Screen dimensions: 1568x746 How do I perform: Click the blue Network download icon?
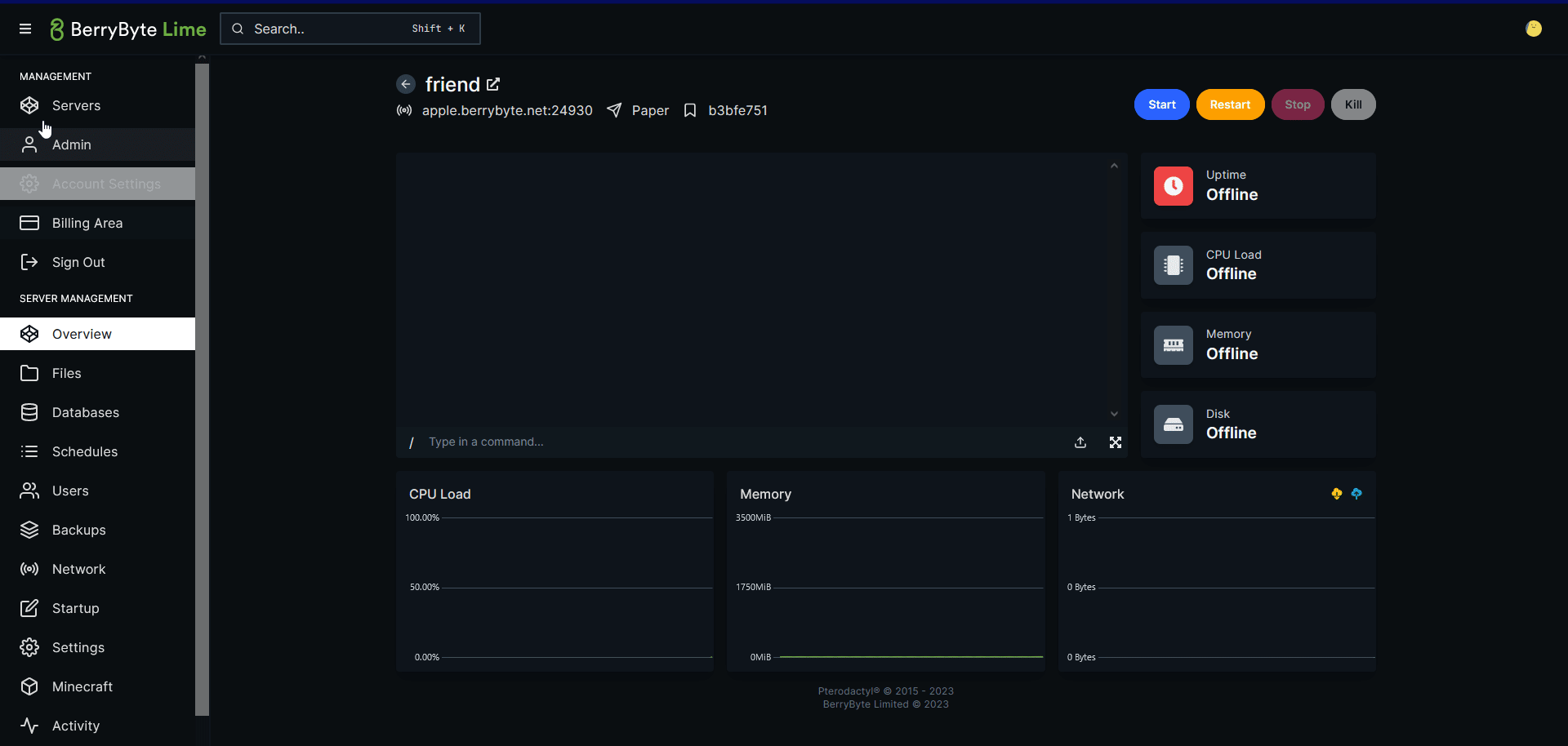[x=1356, y=494]
